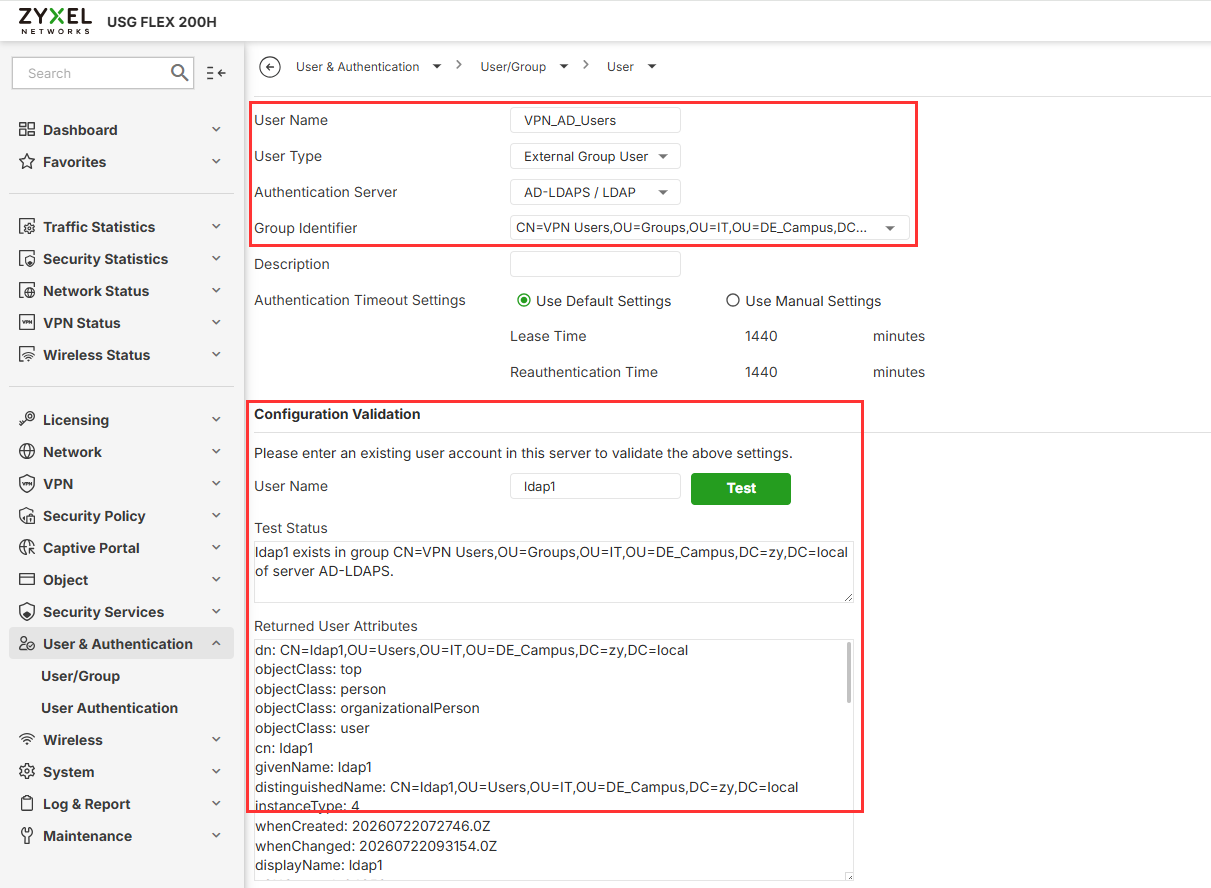The image size is (1211, 888).
Task: Click the Licensing key icon
Action: (x=27, y=420)
